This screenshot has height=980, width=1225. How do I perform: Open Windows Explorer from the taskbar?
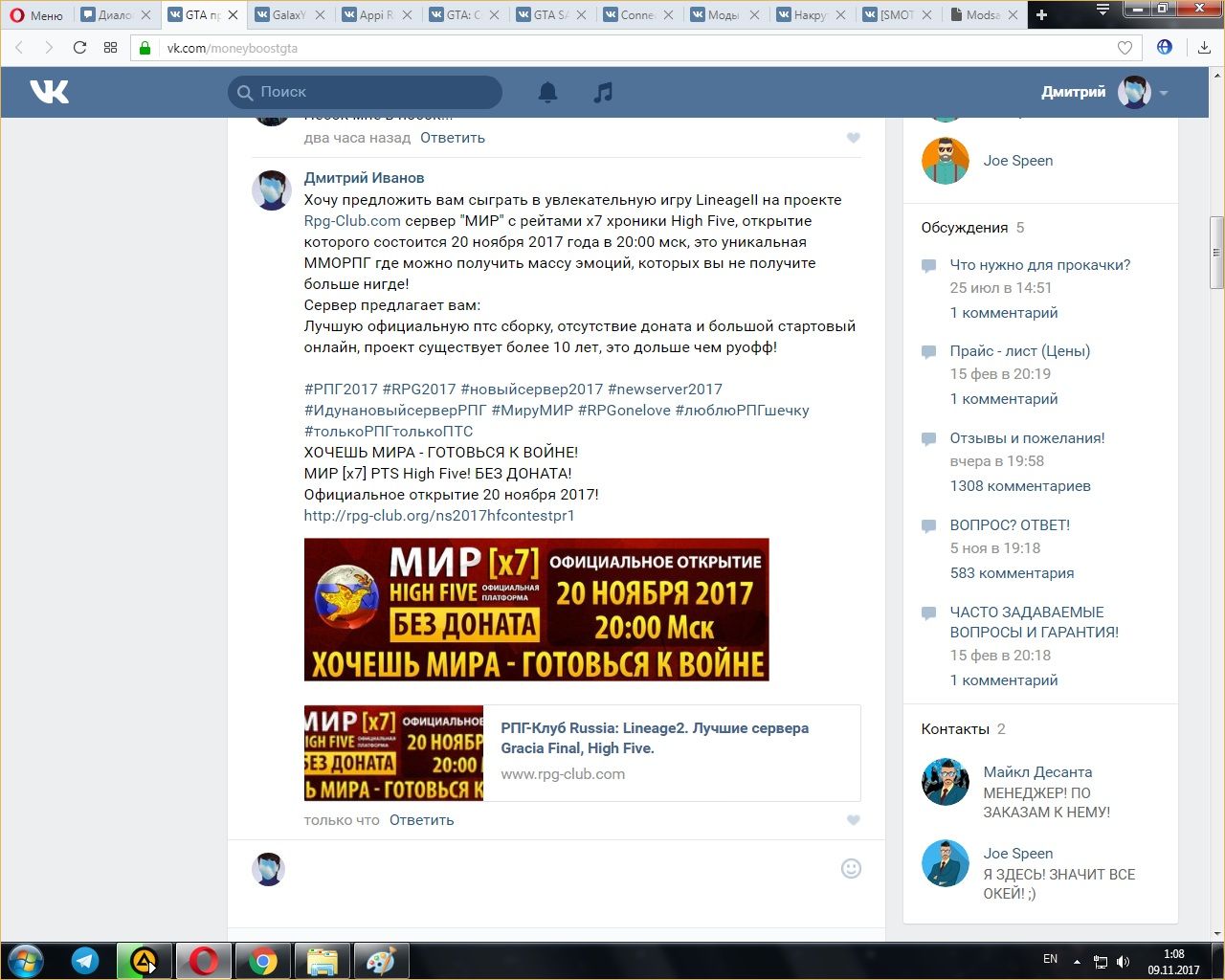[x=323, y=961]
